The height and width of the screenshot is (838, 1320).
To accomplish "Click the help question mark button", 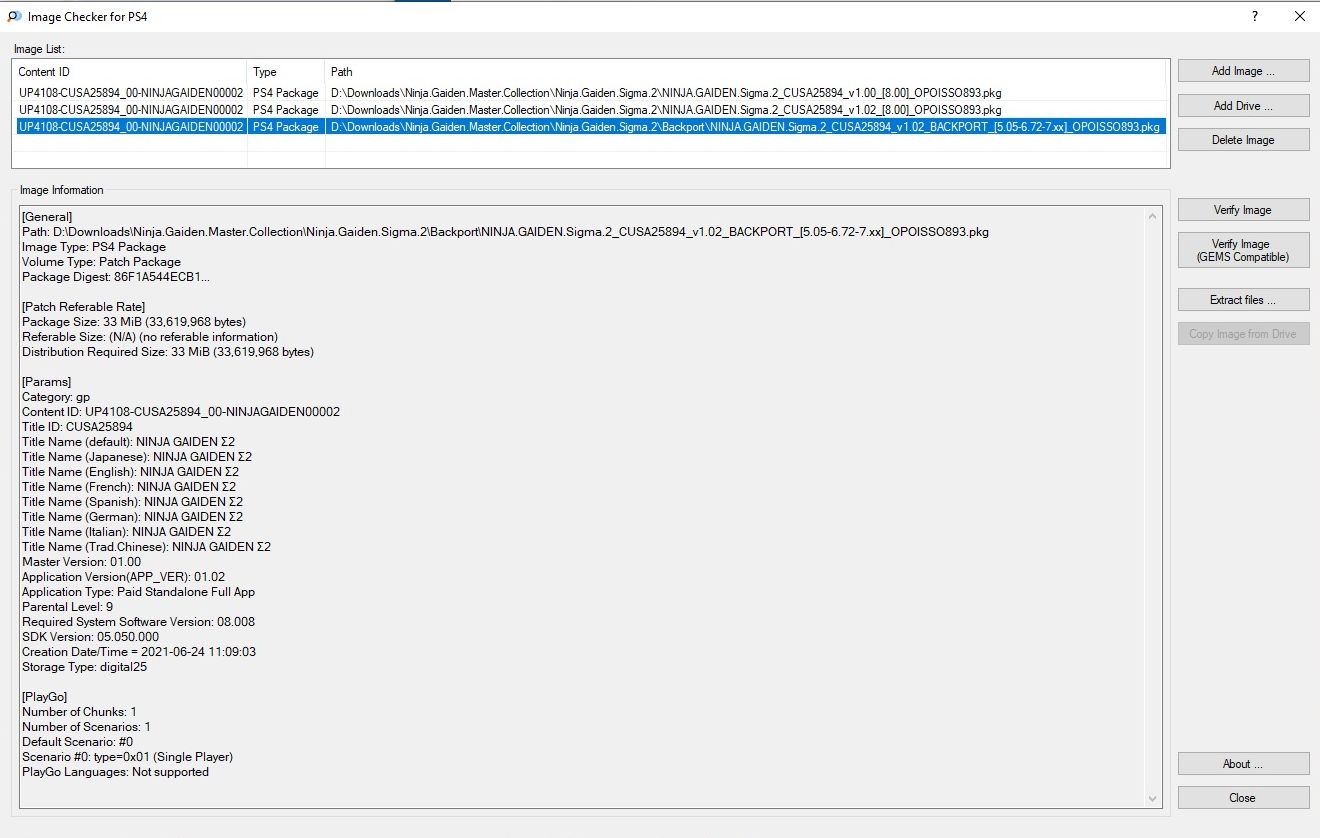I will click(1254, 17).
